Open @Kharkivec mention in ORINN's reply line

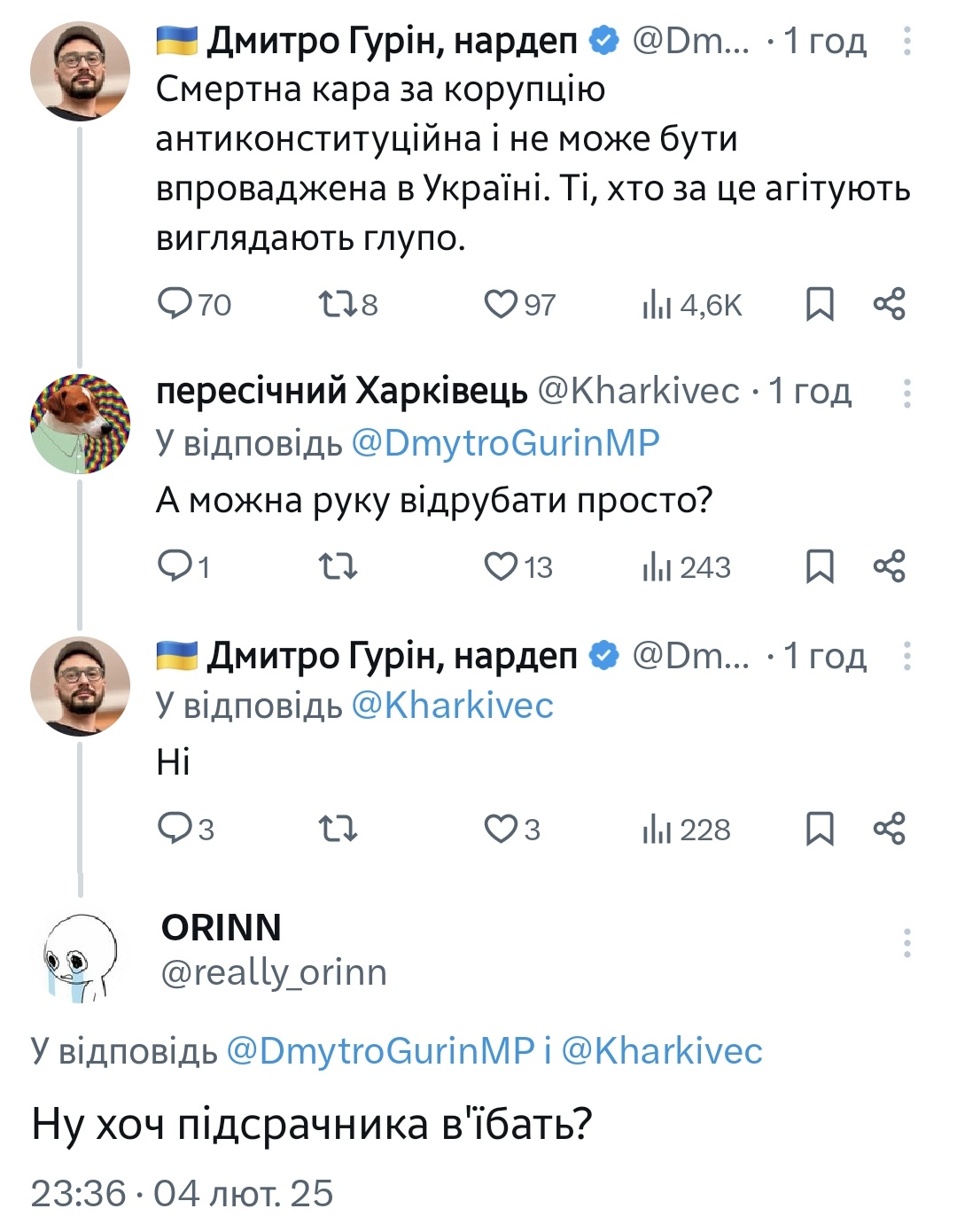[x=662, y=1050]
